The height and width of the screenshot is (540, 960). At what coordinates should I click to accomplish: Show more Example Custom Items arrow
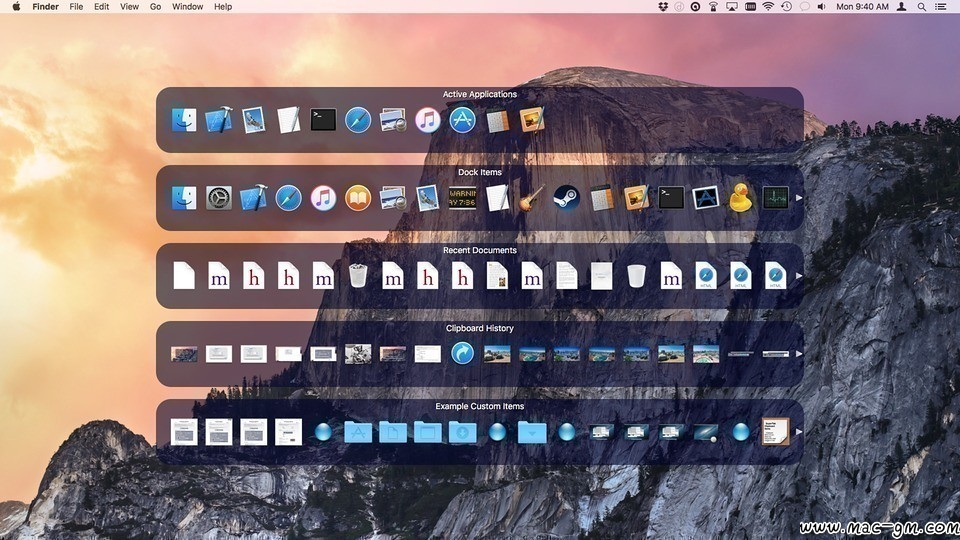pos(798,432)
